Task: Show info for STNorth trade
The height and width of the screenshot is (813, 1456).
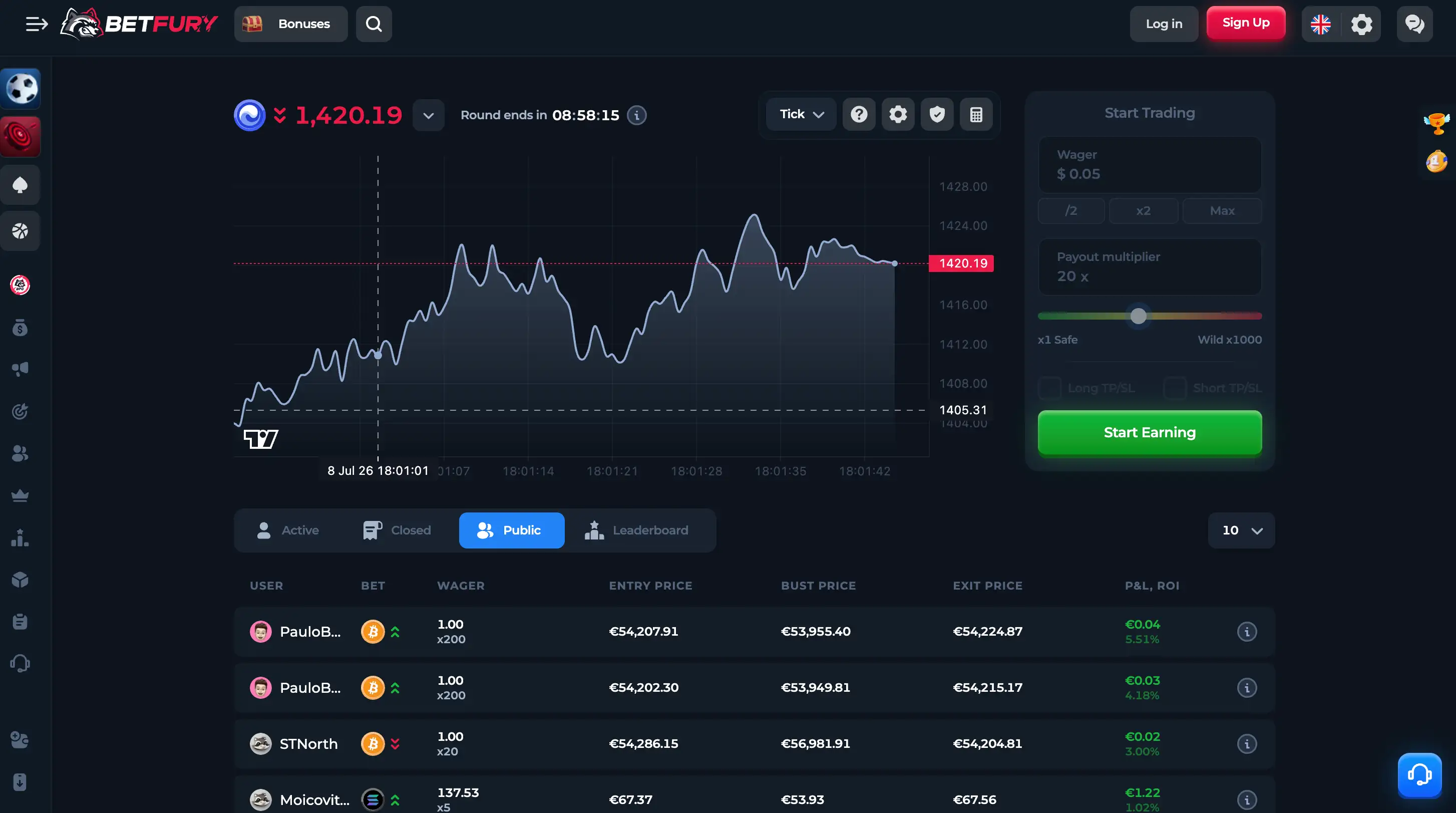Action: [x=1247, y=743]
